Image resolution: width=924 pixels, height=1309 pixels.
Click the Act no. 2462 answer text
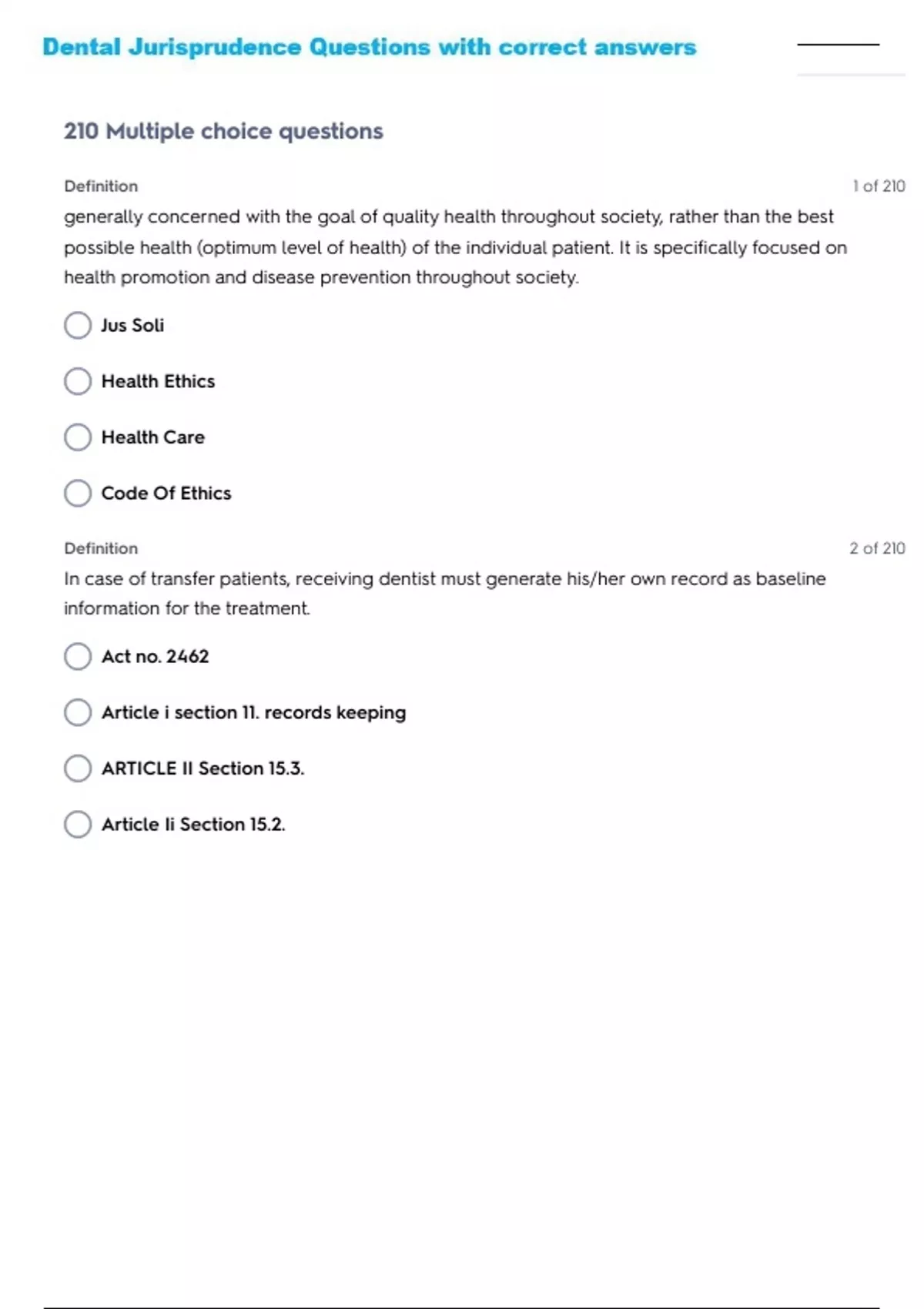coord(156,657)
